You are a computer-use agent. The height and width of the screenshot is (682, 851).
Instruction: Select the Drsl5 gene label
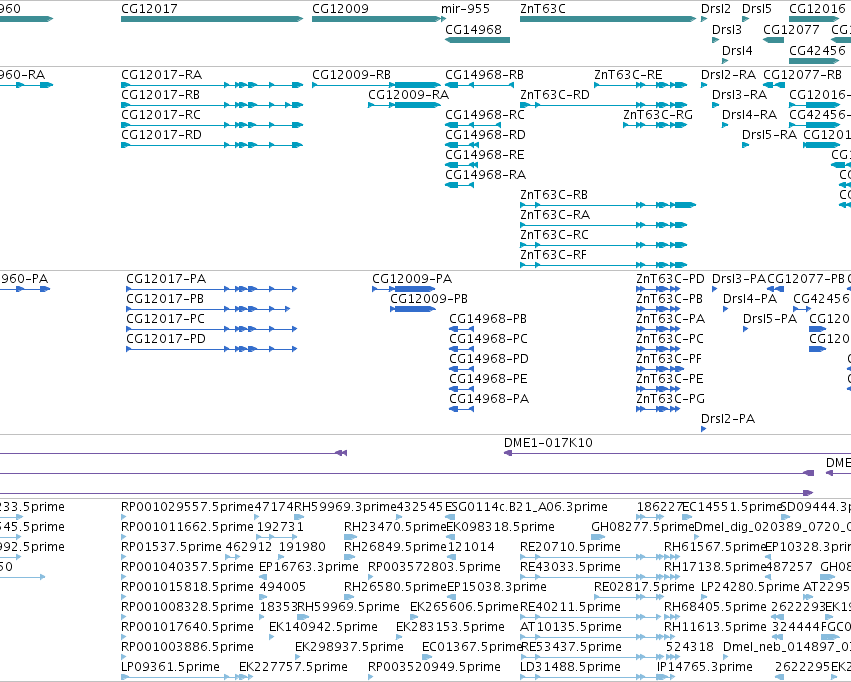click(x=757, y=9)
